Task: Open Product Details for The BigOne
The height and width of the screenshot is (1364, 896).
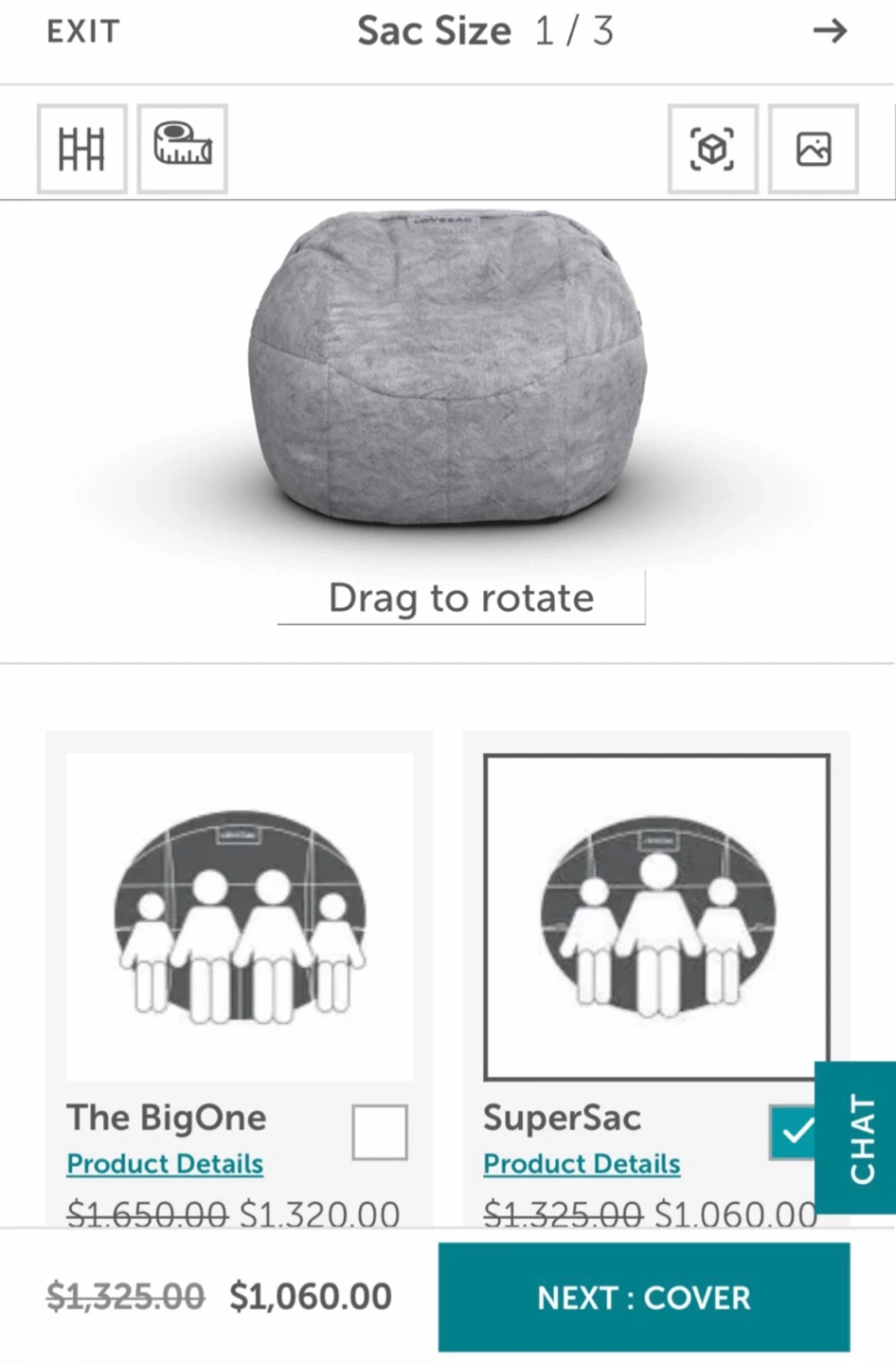Action: click(165, 1163)
